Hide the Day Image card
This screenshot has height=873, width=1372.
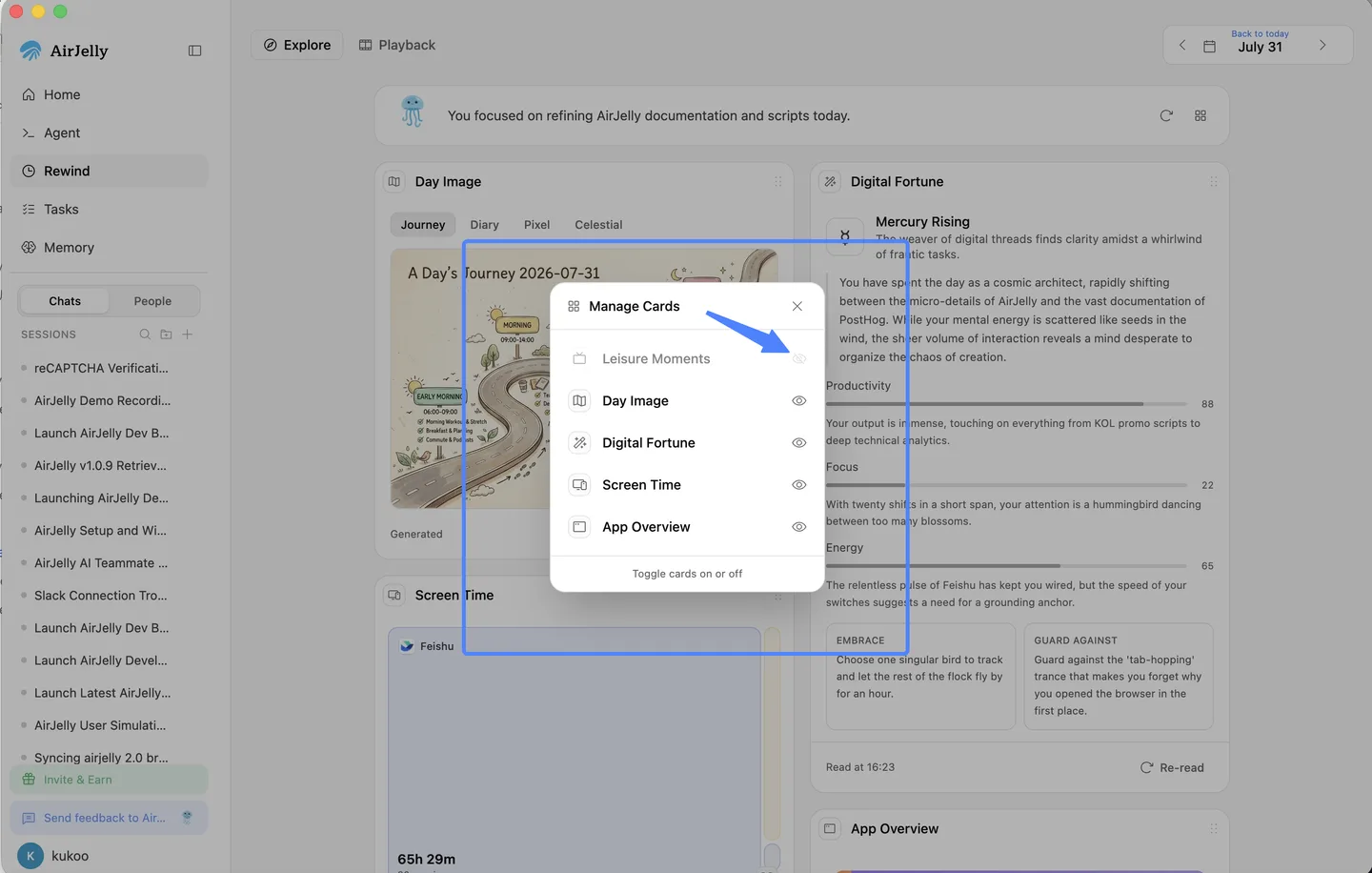tap(799, 400)
